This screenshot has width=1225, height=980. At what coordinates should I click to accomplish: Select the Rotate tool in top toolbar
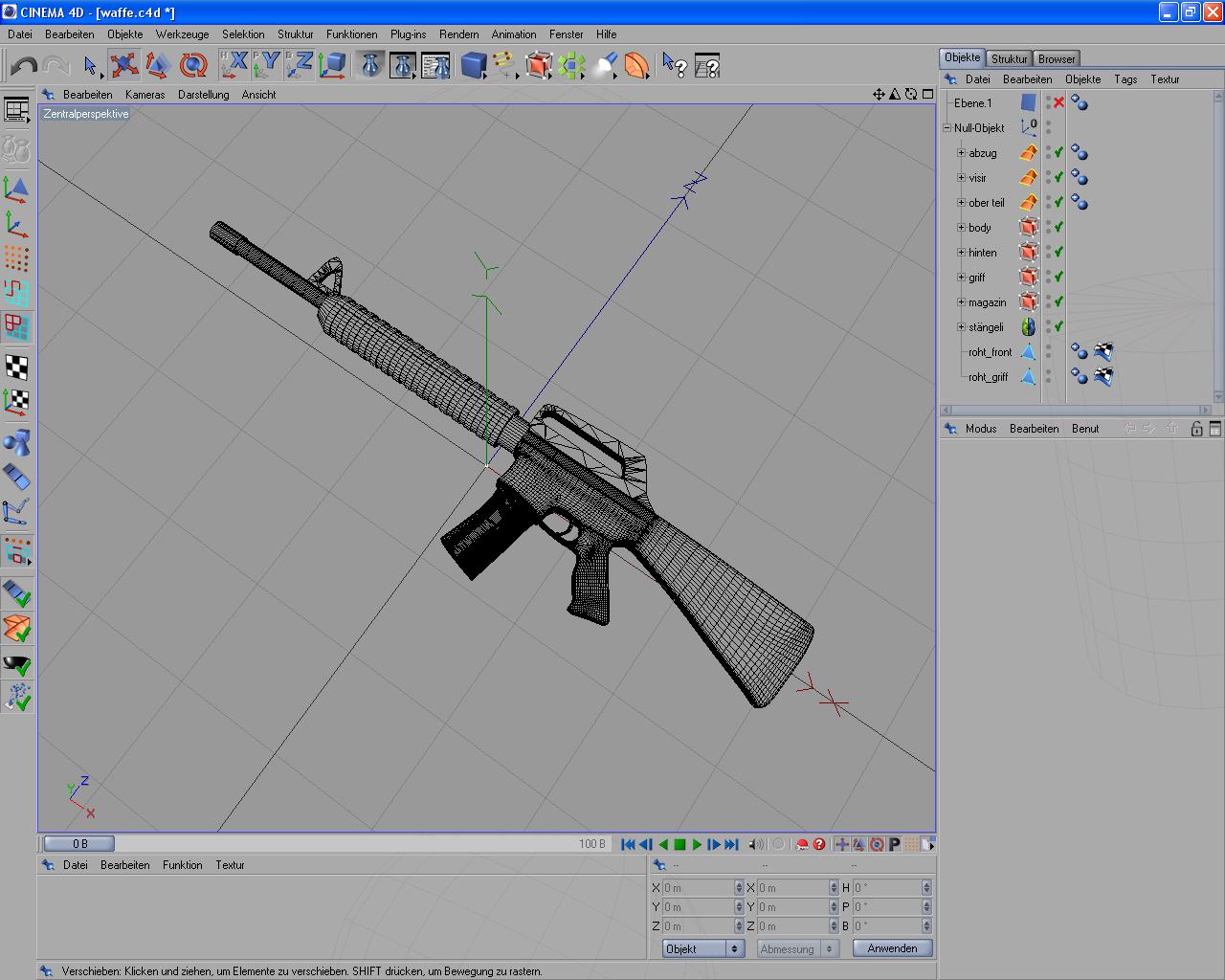193,65
